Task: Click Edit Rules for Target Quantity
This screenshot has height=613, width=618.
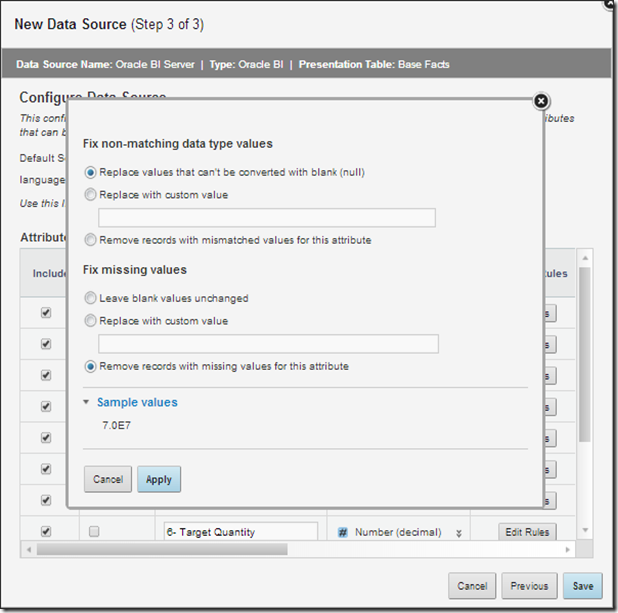Action: coord(526,532)
